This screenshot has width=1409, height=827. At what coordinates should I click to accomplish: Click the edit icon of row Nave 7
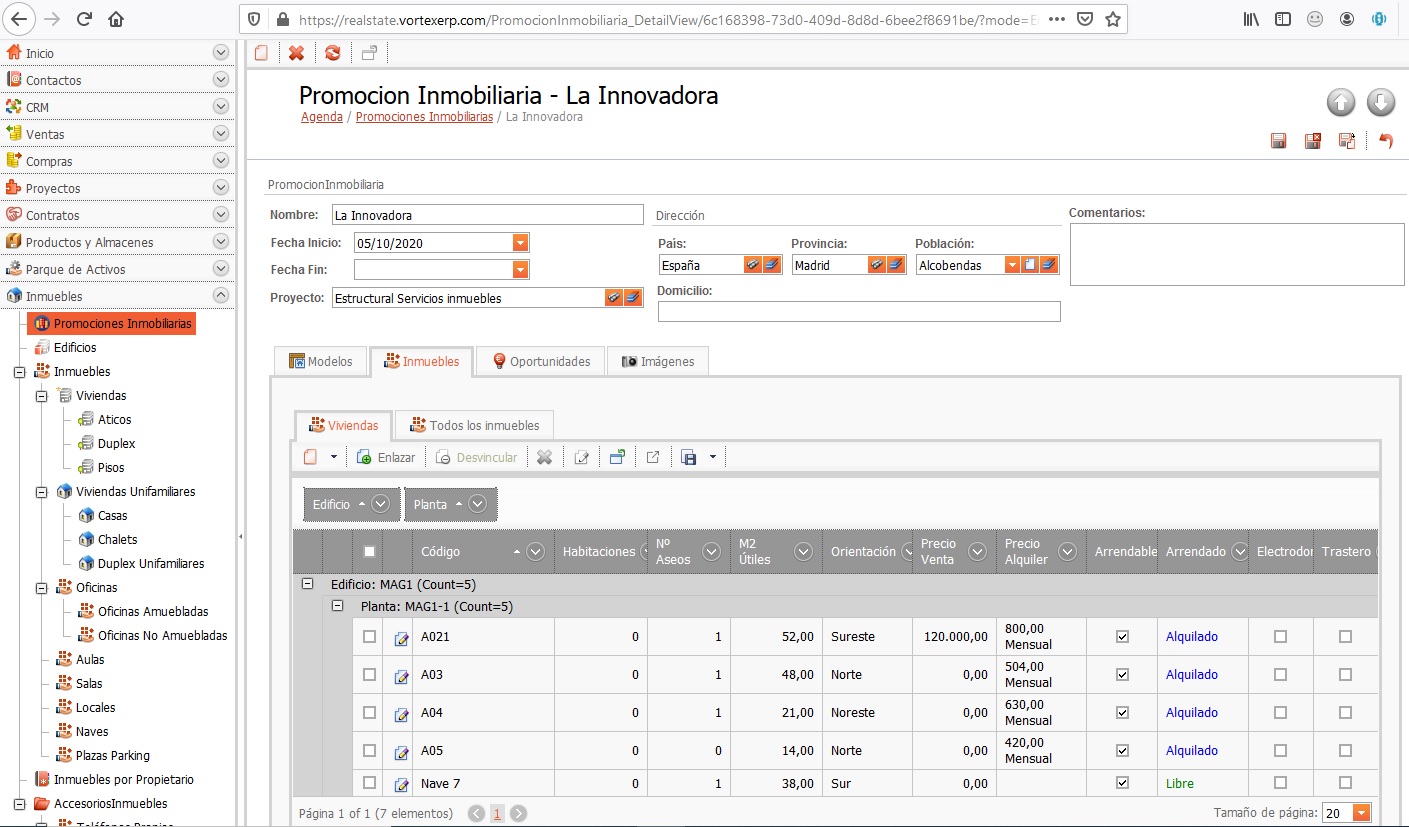pyautogui.click(x=401, y=785)
